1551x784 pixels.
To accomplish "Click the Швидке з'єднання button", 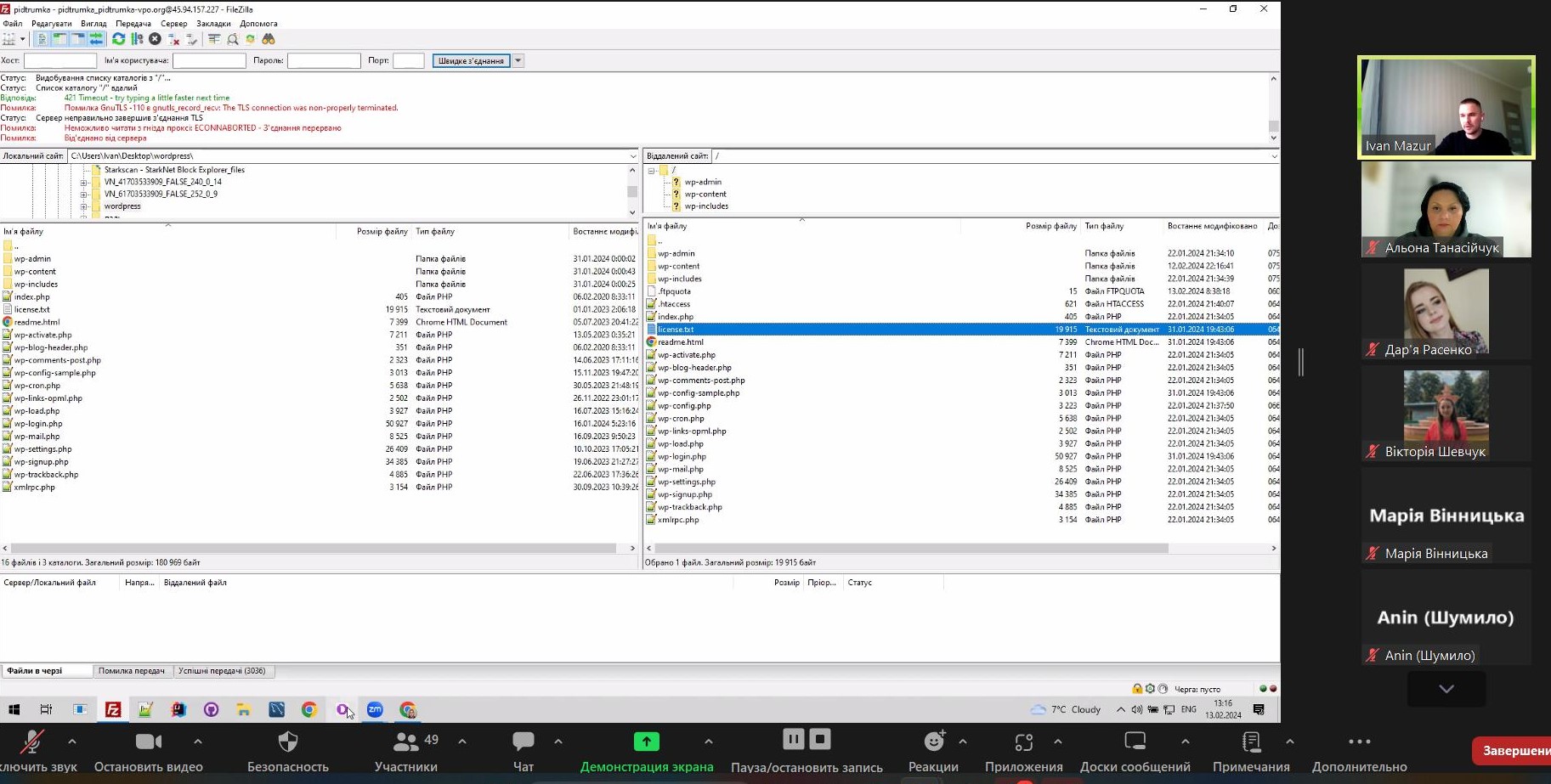I will coord(471,60).
